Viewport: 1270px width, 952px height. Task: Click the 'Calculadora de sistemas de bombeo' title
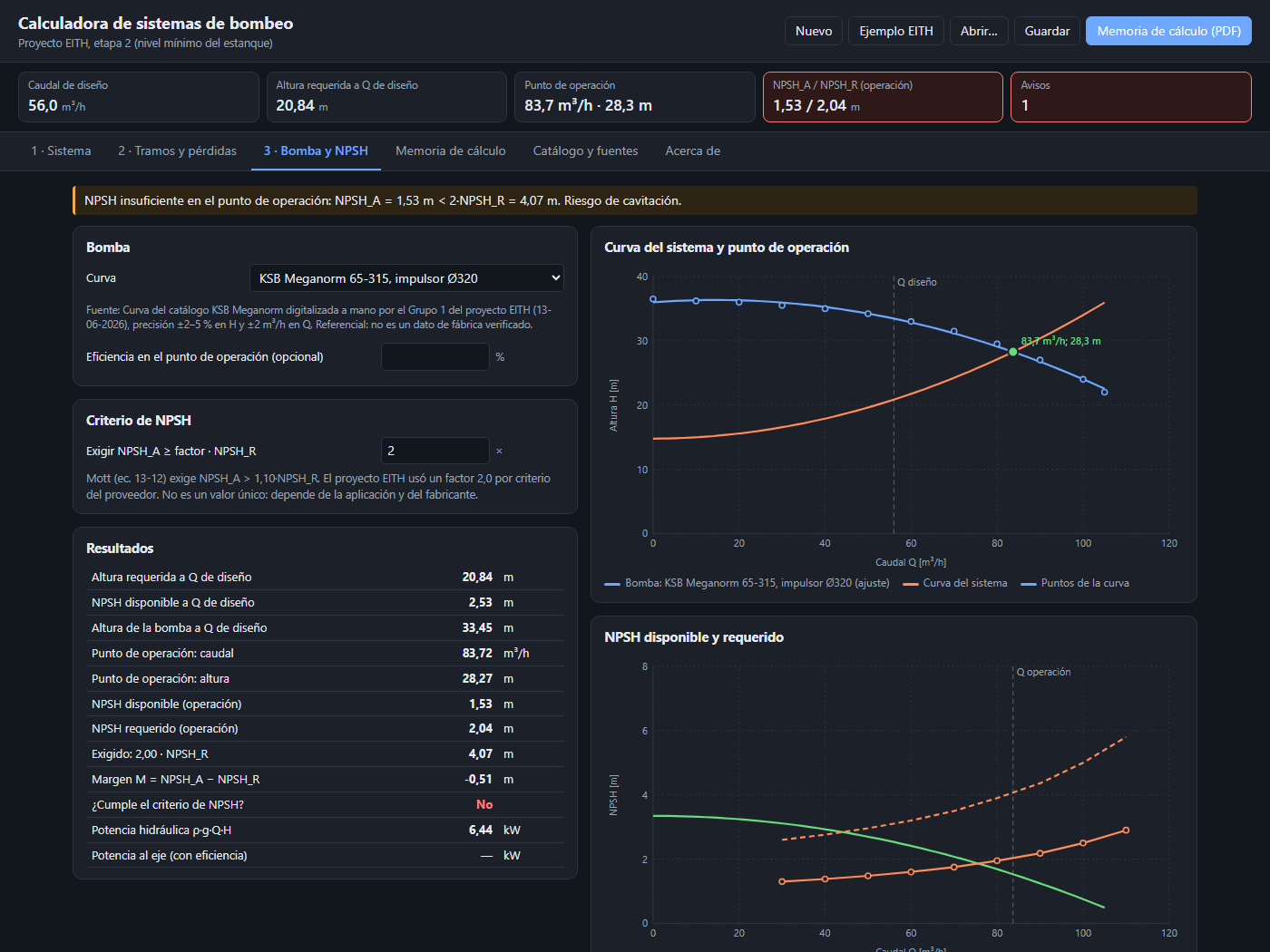pos(156,24)
